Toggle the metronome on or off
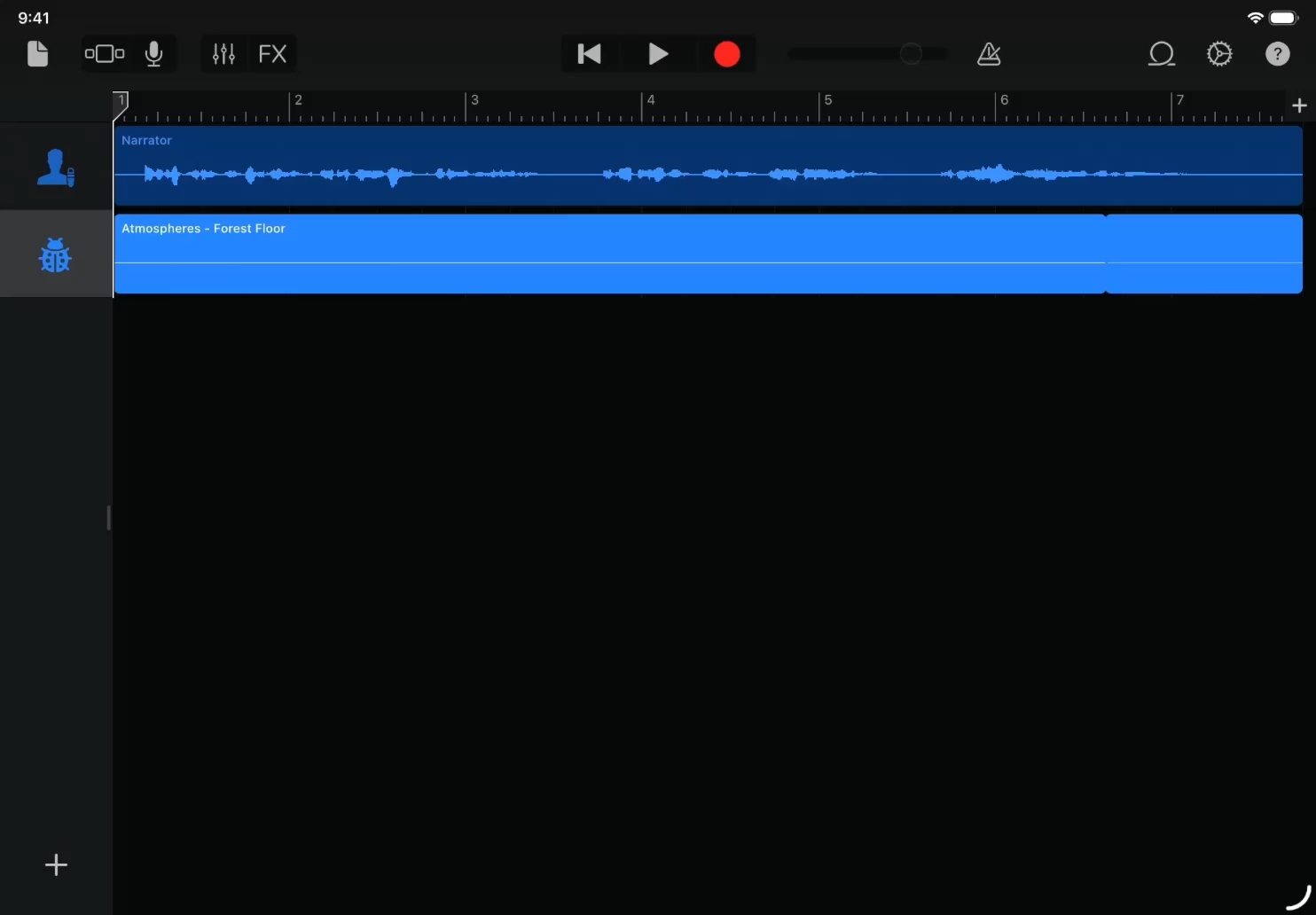The image size is (1316, 915). (x=989, y=54)
